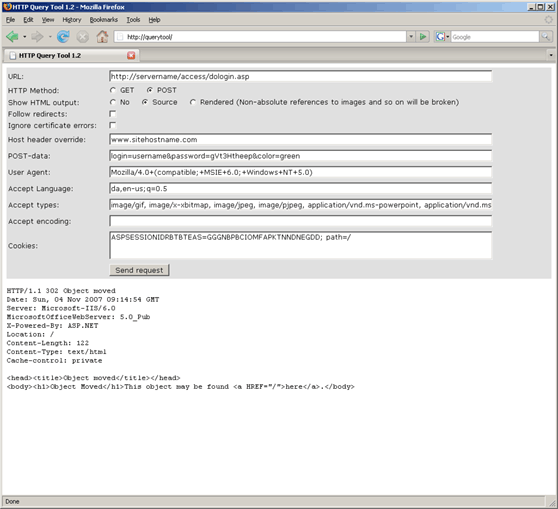Image resolution: width=558 pixels, height=509 pixels.
Task: Click the green Go arrow beside address bar
Action: click(423, 37)
